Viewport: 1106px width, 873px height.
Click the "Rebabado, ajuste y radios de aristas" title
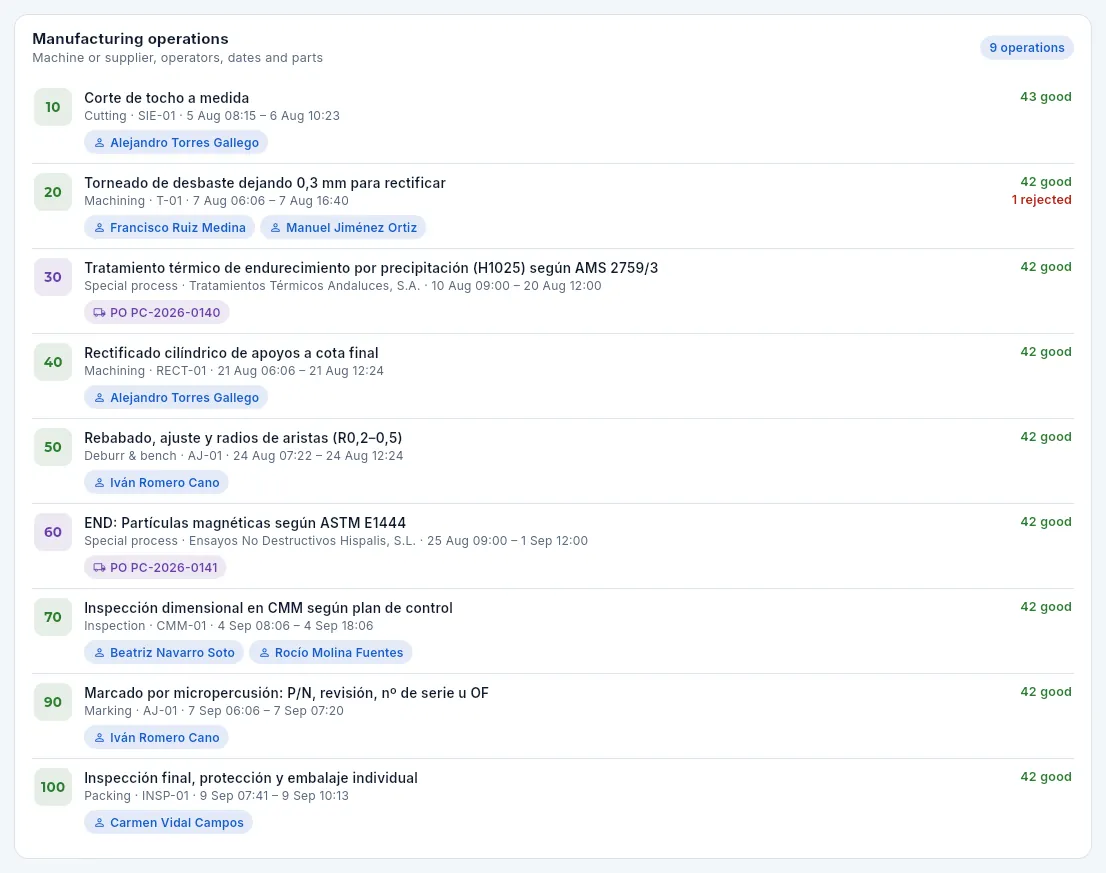243,438
